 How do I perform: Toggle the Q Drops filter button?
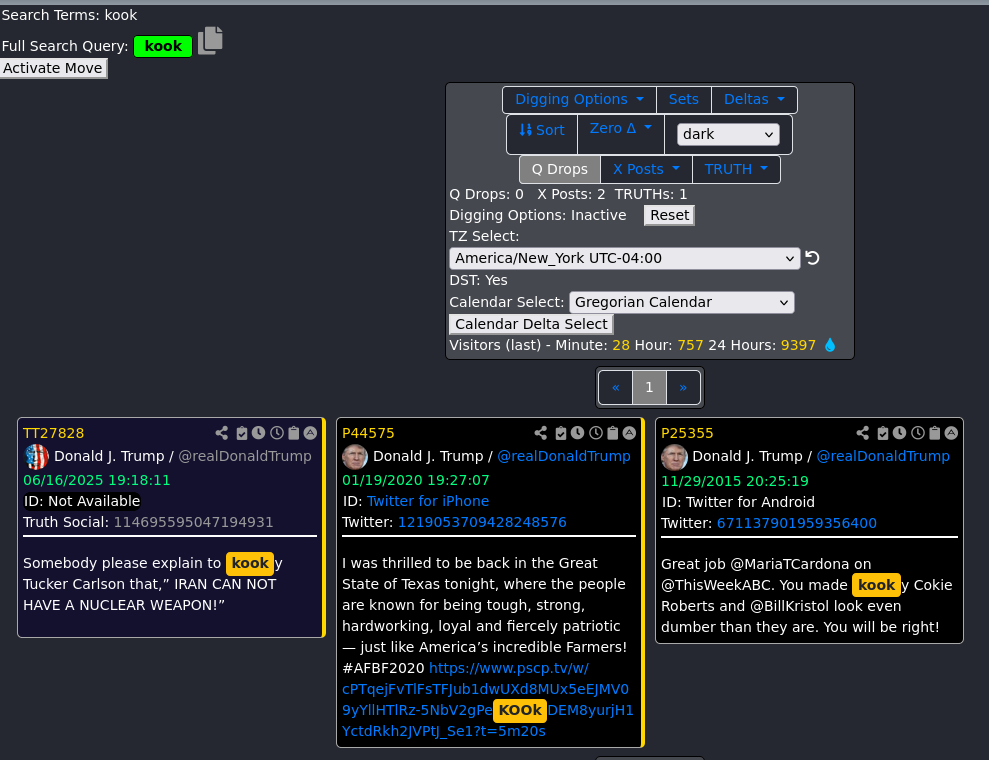coord(559,170)
